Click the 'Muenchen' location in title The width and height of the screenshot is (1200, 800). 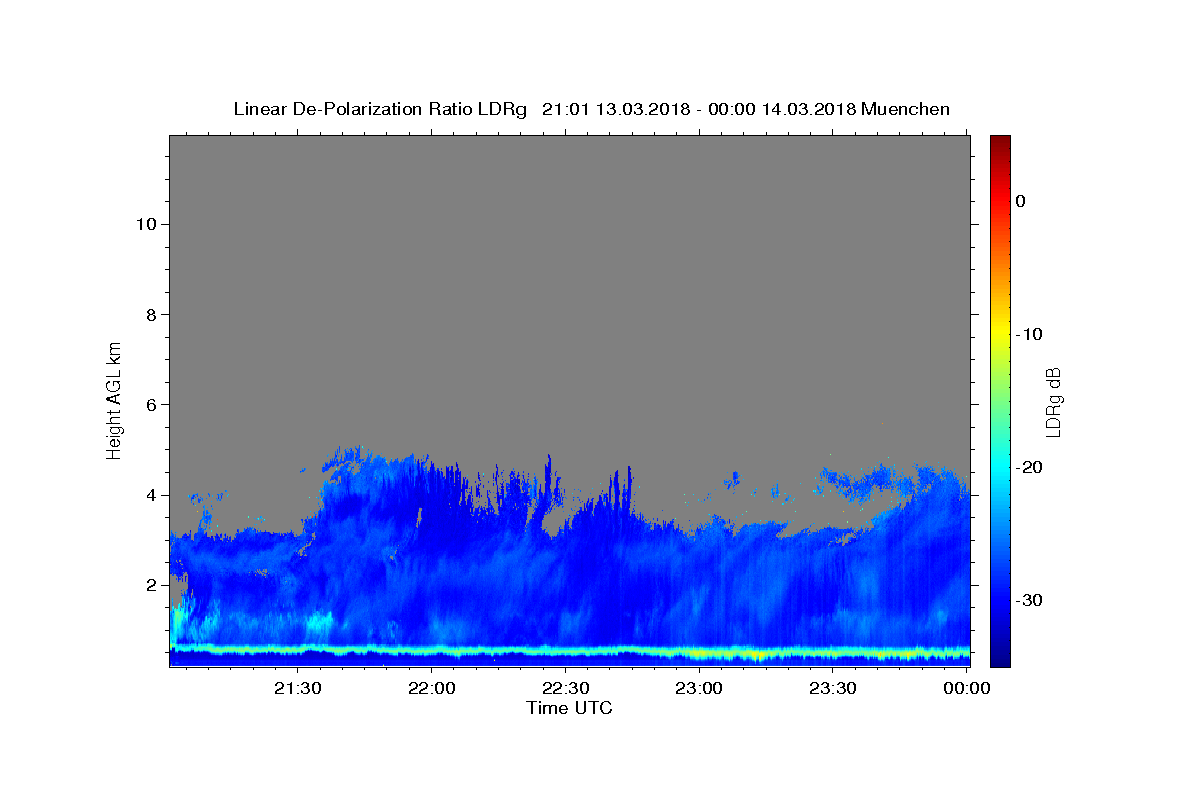pos(905,109)
